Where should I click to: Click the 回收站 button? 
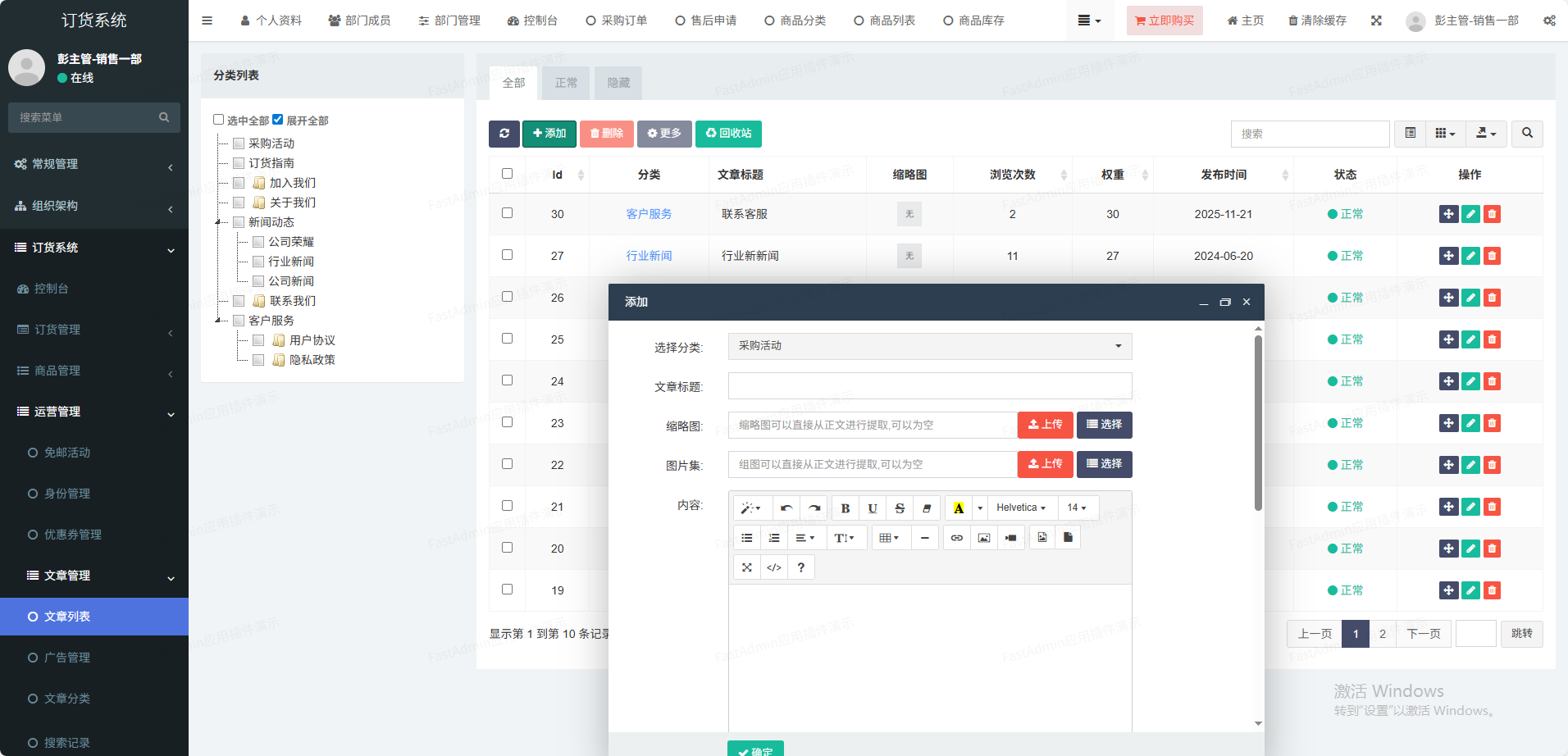tap(728, 134)
